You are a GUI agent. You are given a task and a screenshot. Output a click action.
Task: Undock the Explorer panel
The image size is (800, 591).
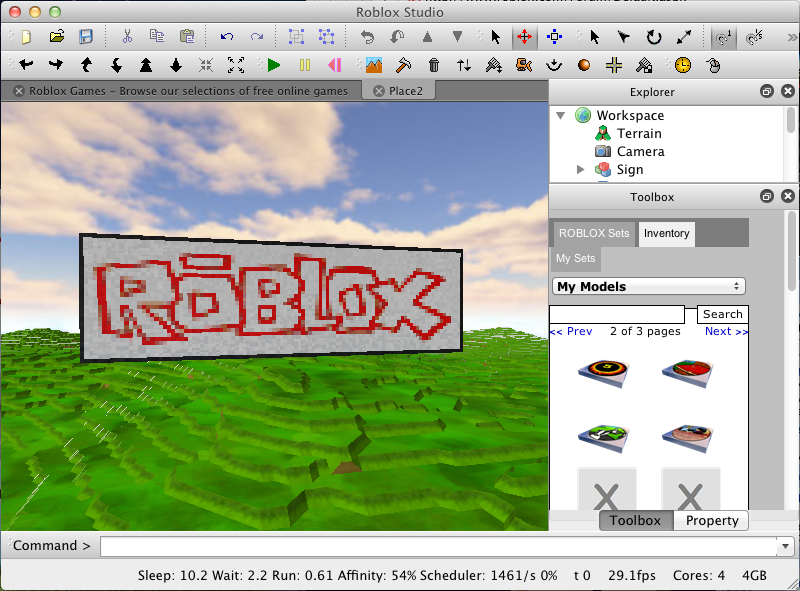(767, 91)
